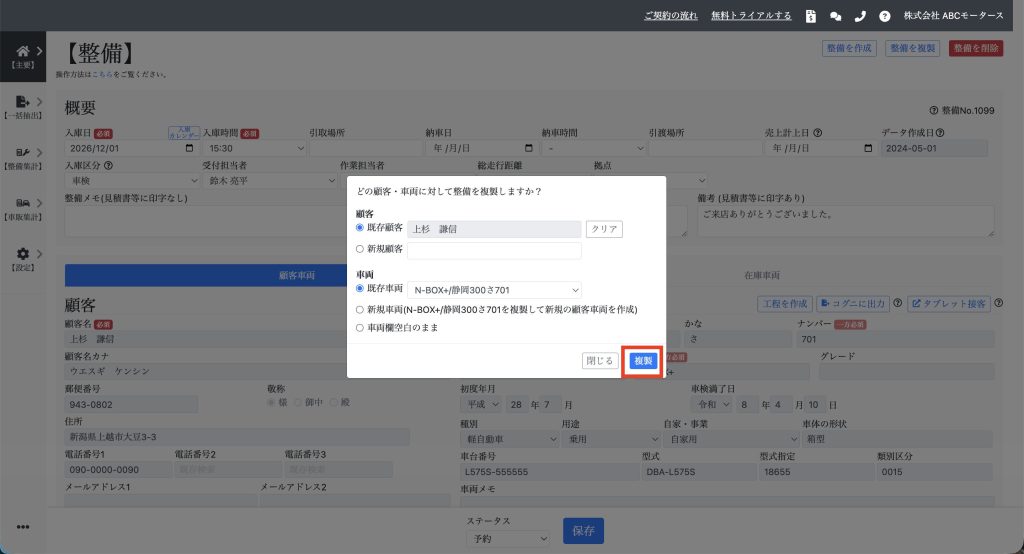Click the クリア button beside customer name
The width and height of the screenshot is (1024, 554).
pyautogui.click(x=604, y=229)
